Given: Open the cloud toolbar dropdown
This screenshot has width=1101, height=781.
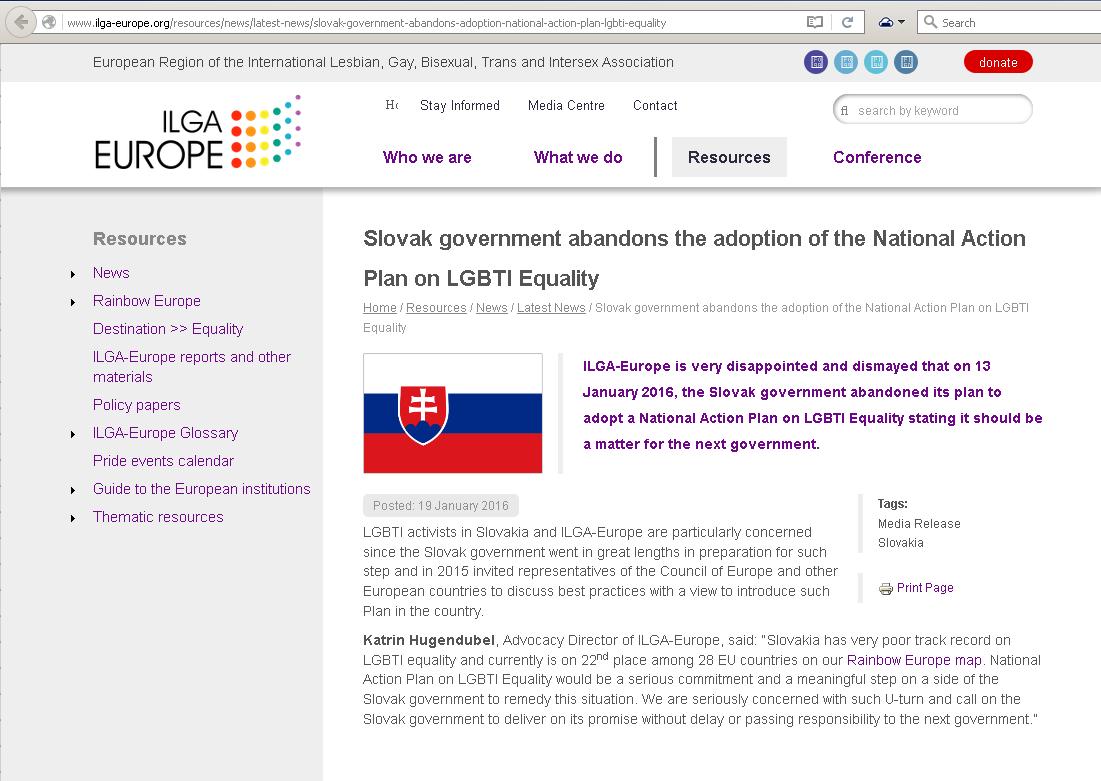Looking at the screenshot, I should click(x=890, y=22).
